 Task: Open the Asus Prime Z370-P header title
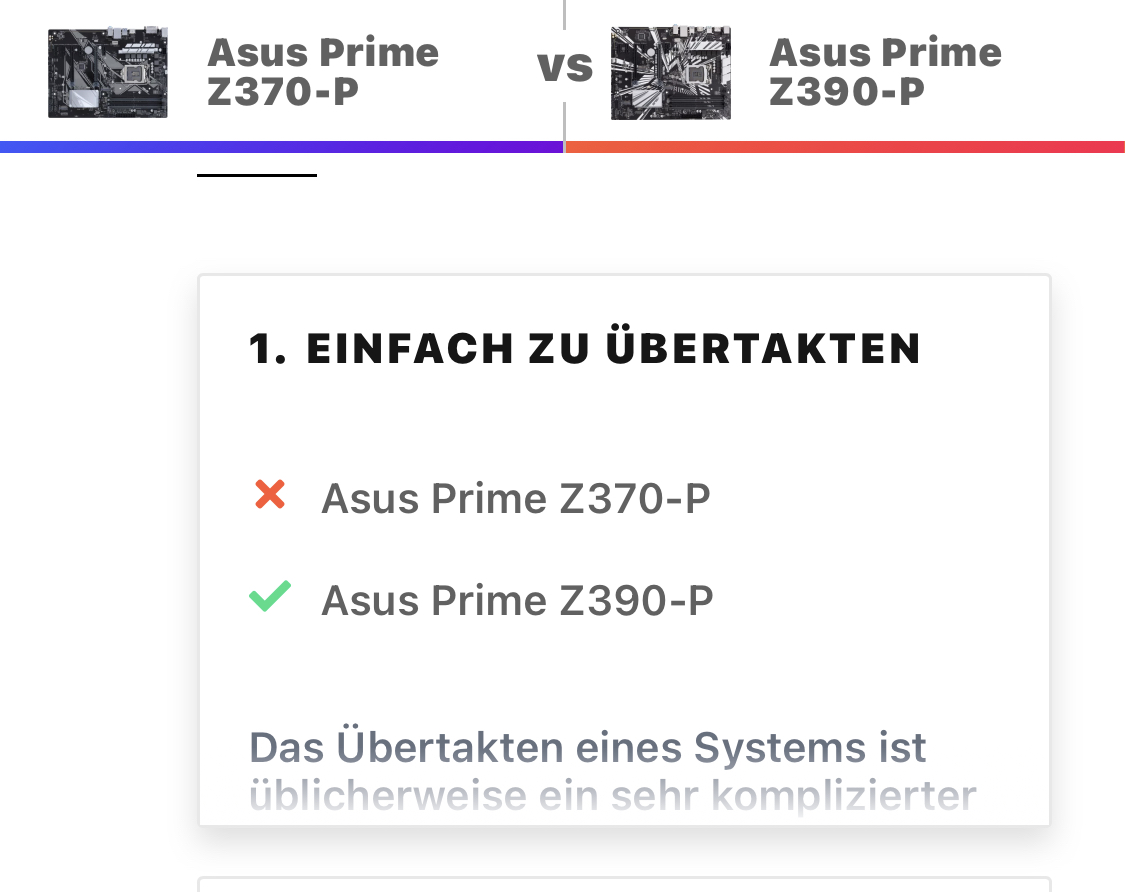pyautogui.click(x=322, y=71)
